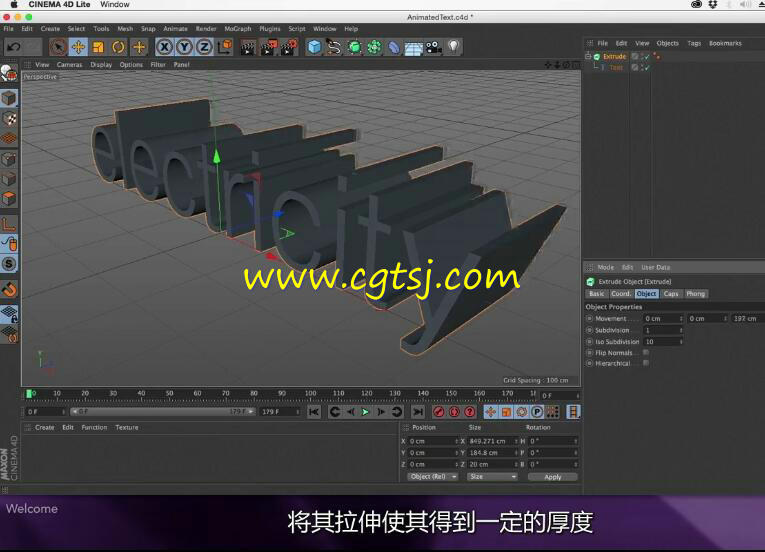Click the Subdivision value field
765x552 pixels.
(x=661, y=330)
